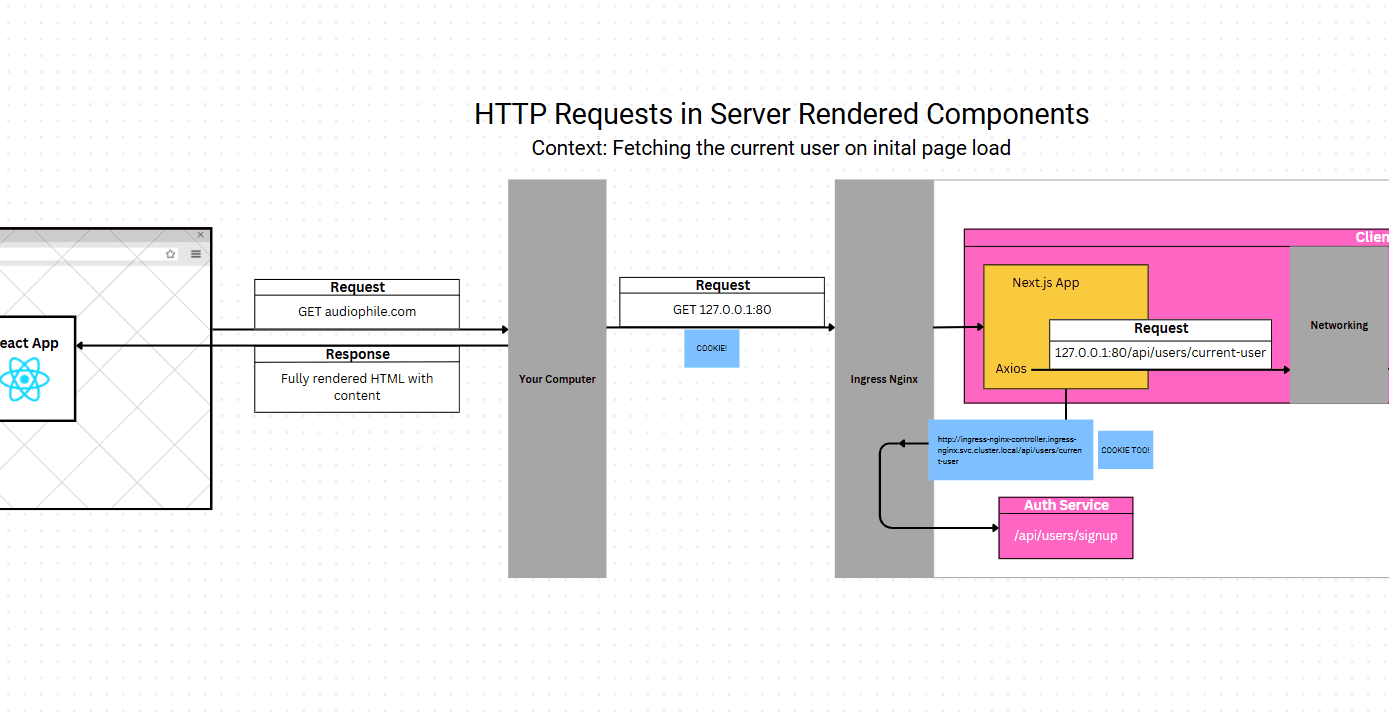Click the pink "Auth Service" header
Screen dimensions: 1389x712
(x=1066, y=505)
